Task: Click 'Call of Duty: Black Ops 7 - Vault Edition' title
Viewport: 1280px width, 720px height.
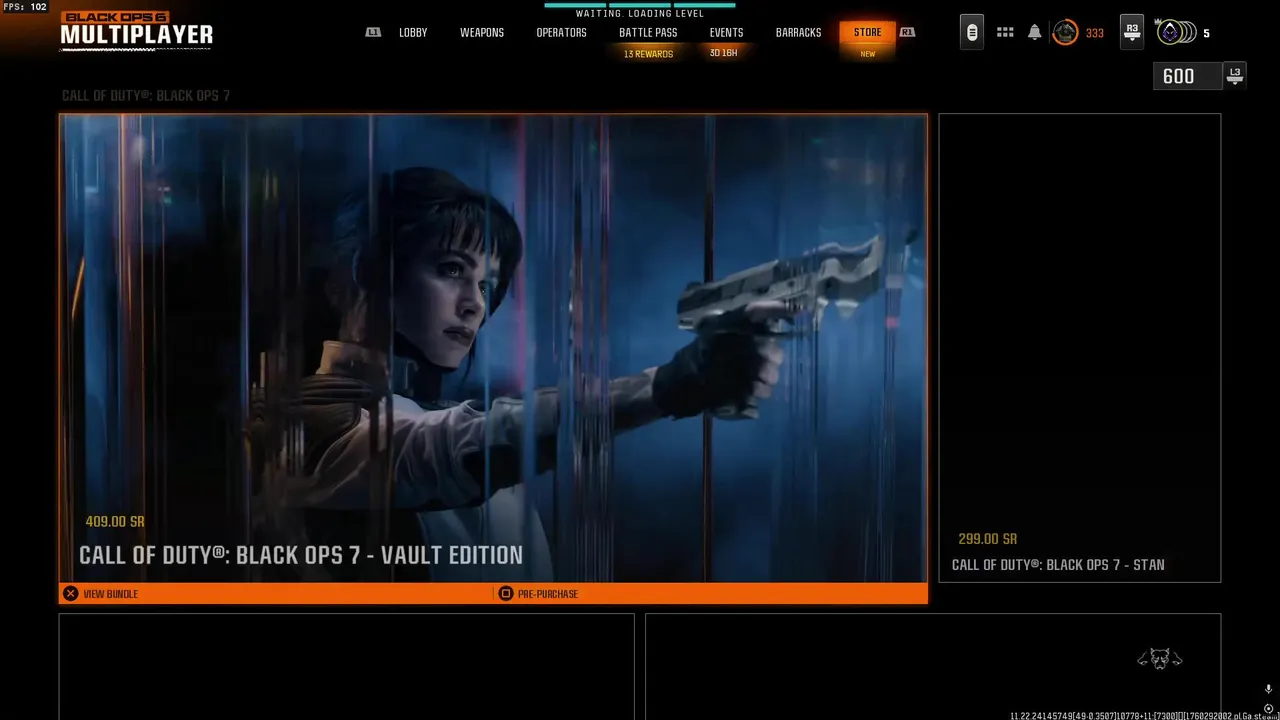Action: click(x=301, y=556)
